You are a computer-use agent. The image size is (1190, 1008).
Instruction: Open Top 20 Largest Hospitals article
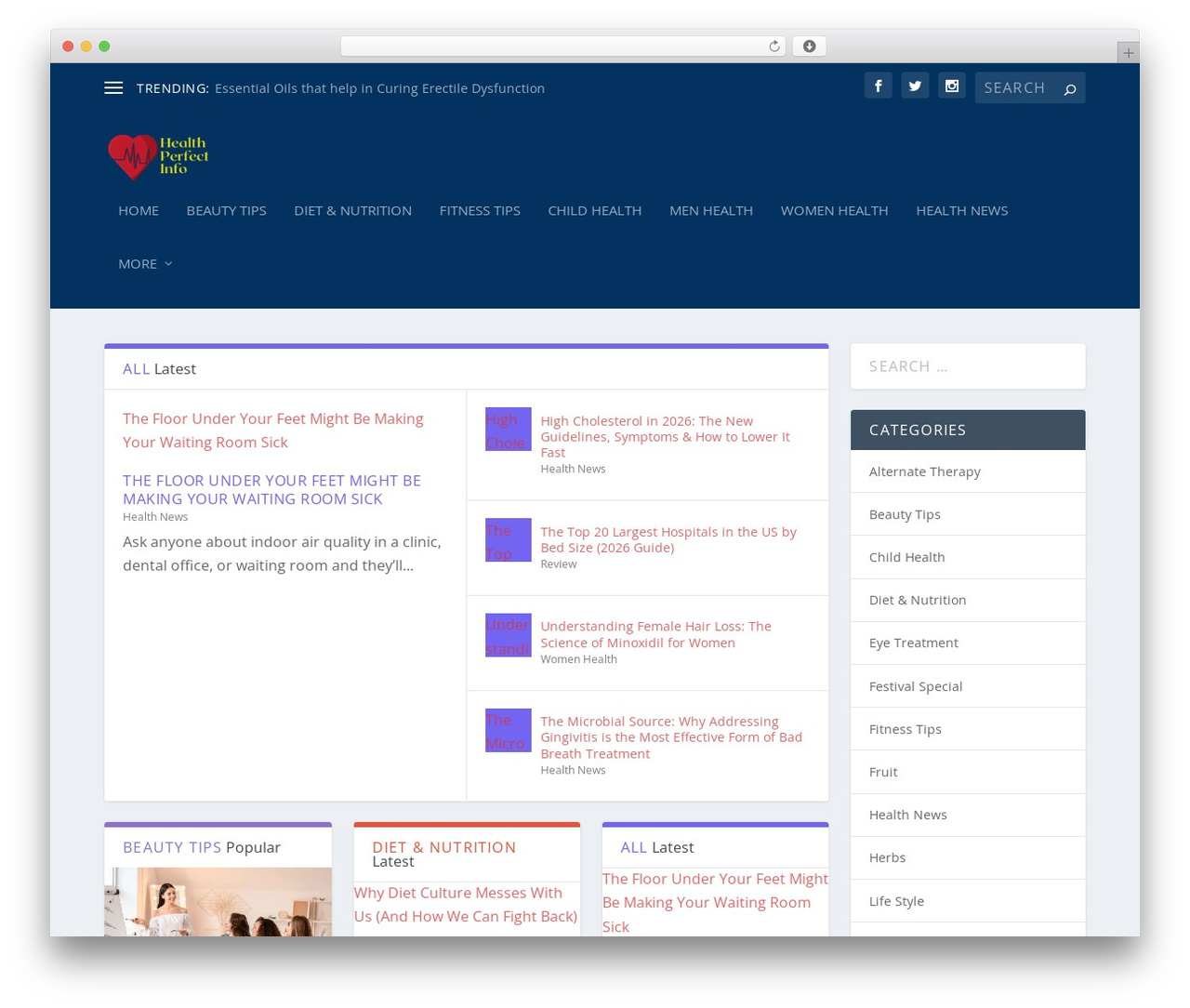pyautogui.click(x=668, y=539)
